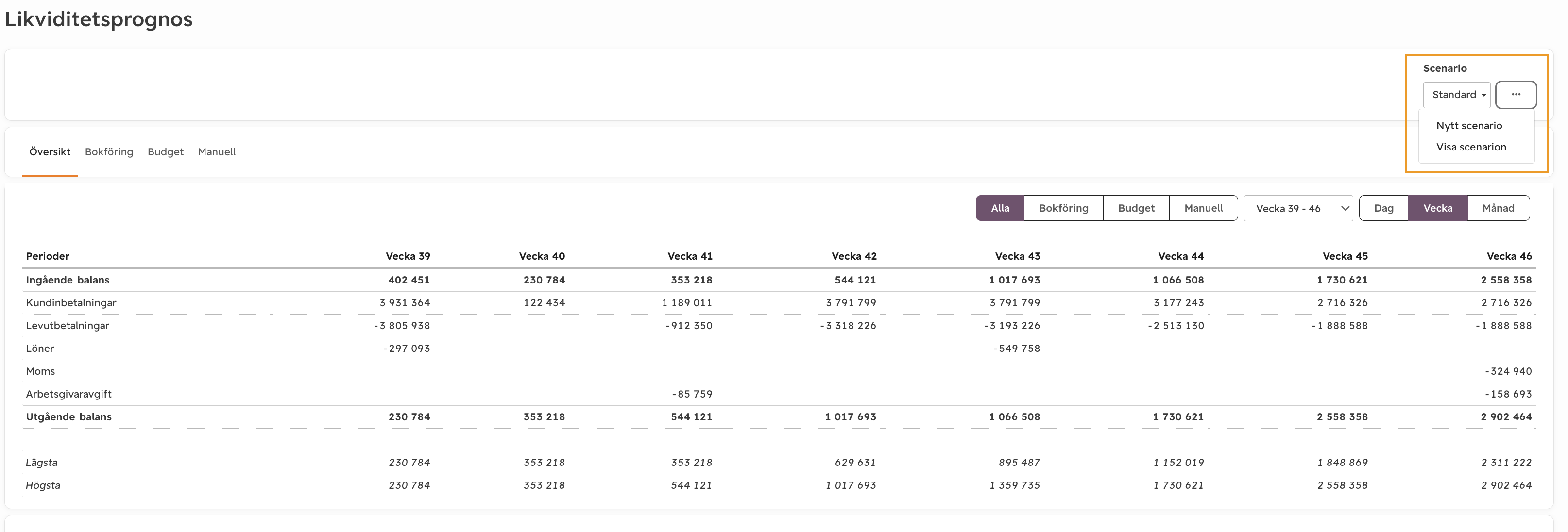Click Levutbetalningar value -912 350
The height and width of the screenshot is (532, 1568).
pyautogui.click(x=688, y=326)
